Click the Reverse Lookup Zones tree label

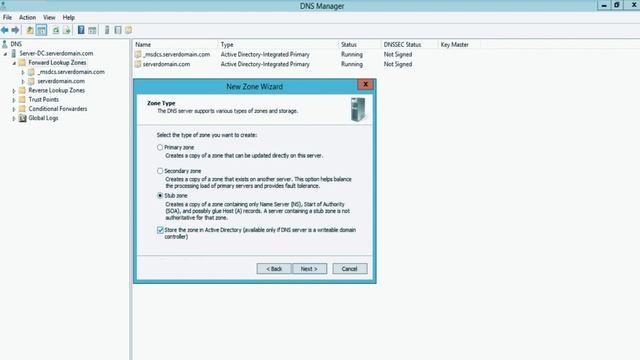coord(57,90)
